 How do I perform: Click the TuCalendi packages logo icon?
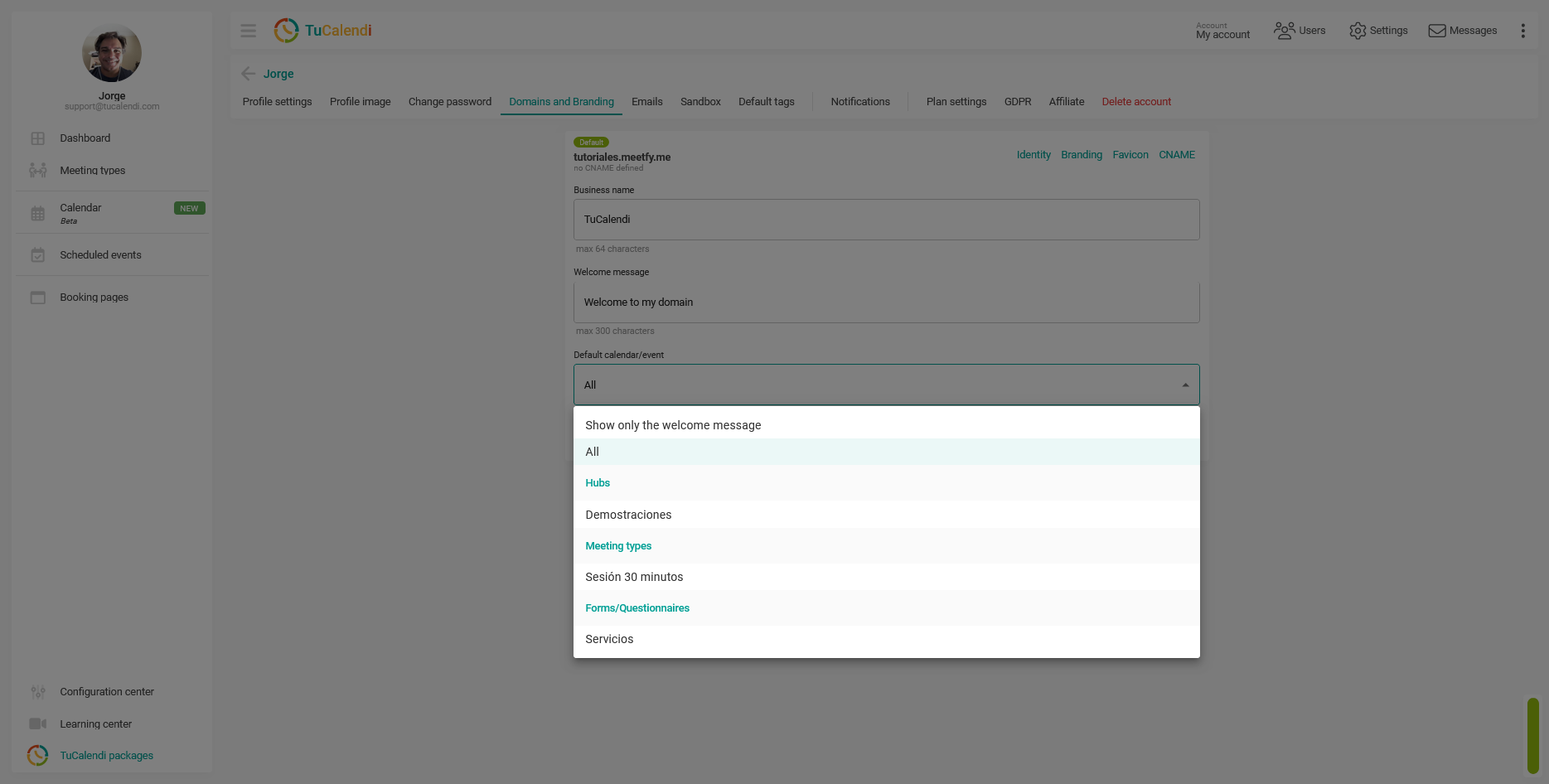(37, 755)
